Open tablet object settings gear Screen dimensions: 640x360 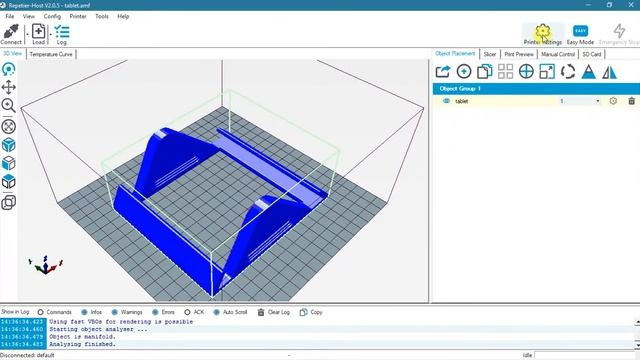(x=613, y=101)
